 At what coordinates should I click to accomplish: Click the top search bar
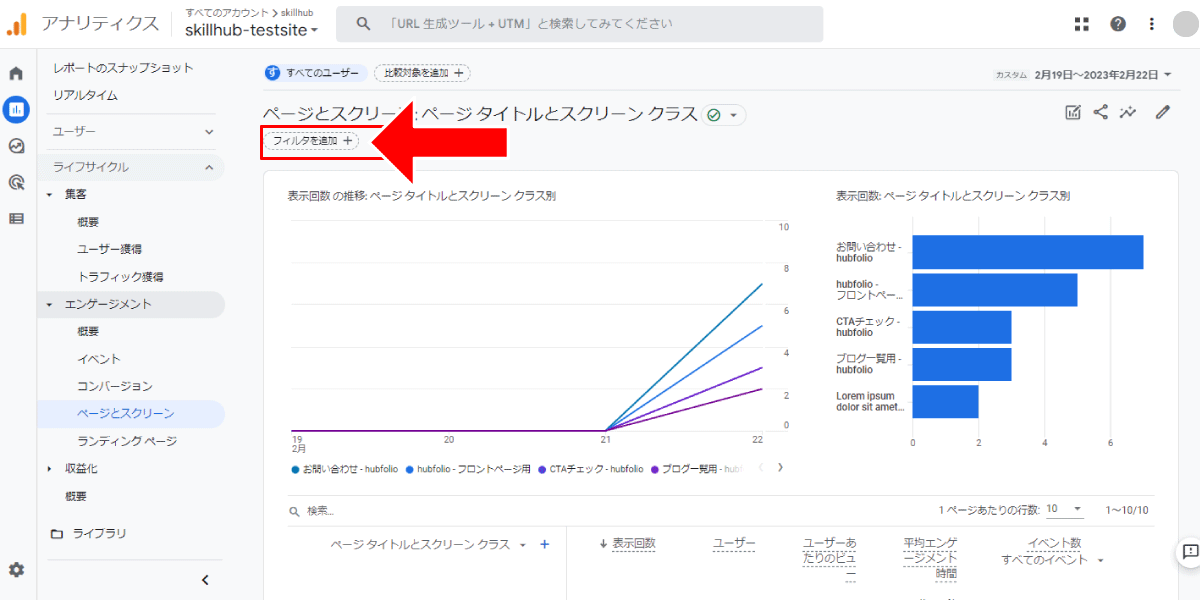pos(579,24)
